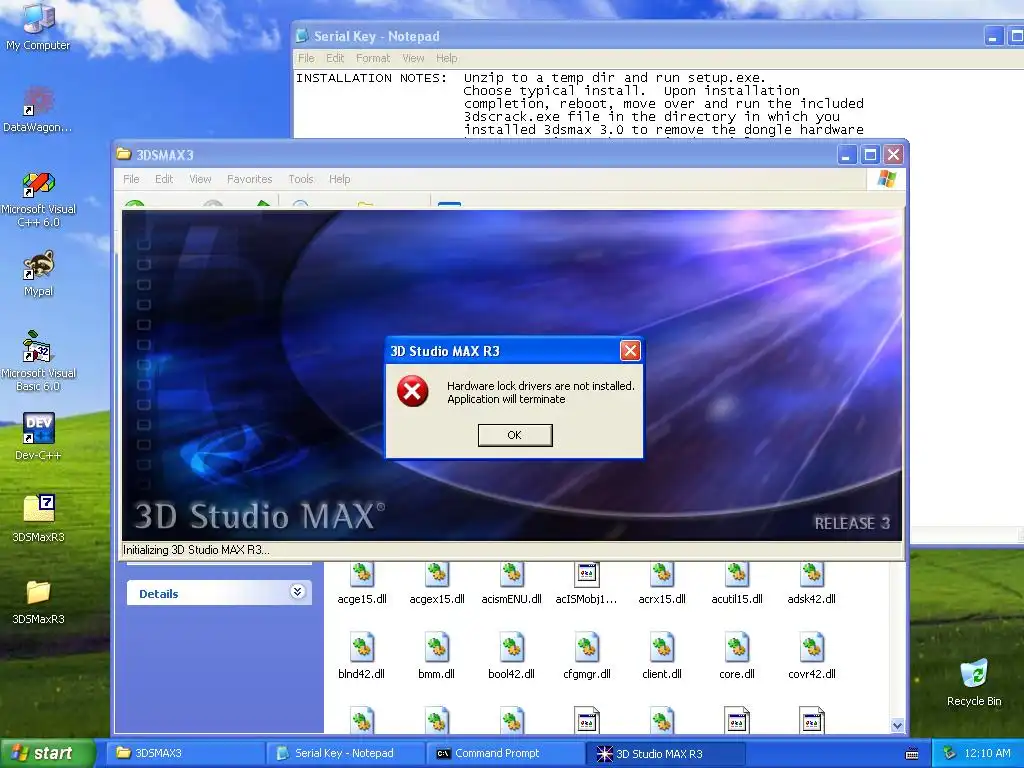Image resolution: width=1024 pixels, height=768 pixels.
Task: Click the Start button
Action: 48,753
